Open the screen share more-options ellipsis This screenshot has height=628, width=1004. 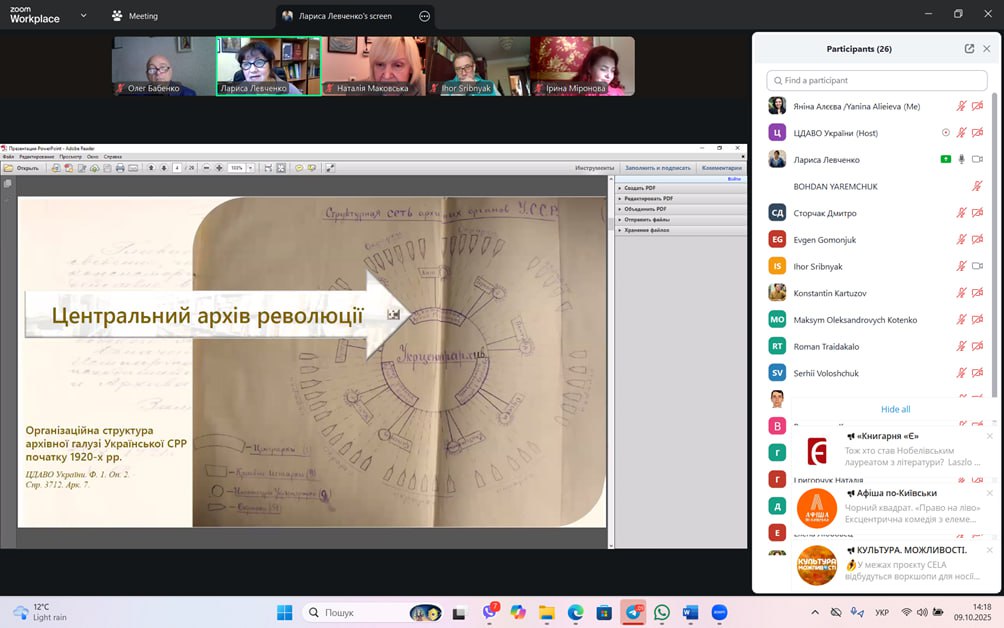424,16
